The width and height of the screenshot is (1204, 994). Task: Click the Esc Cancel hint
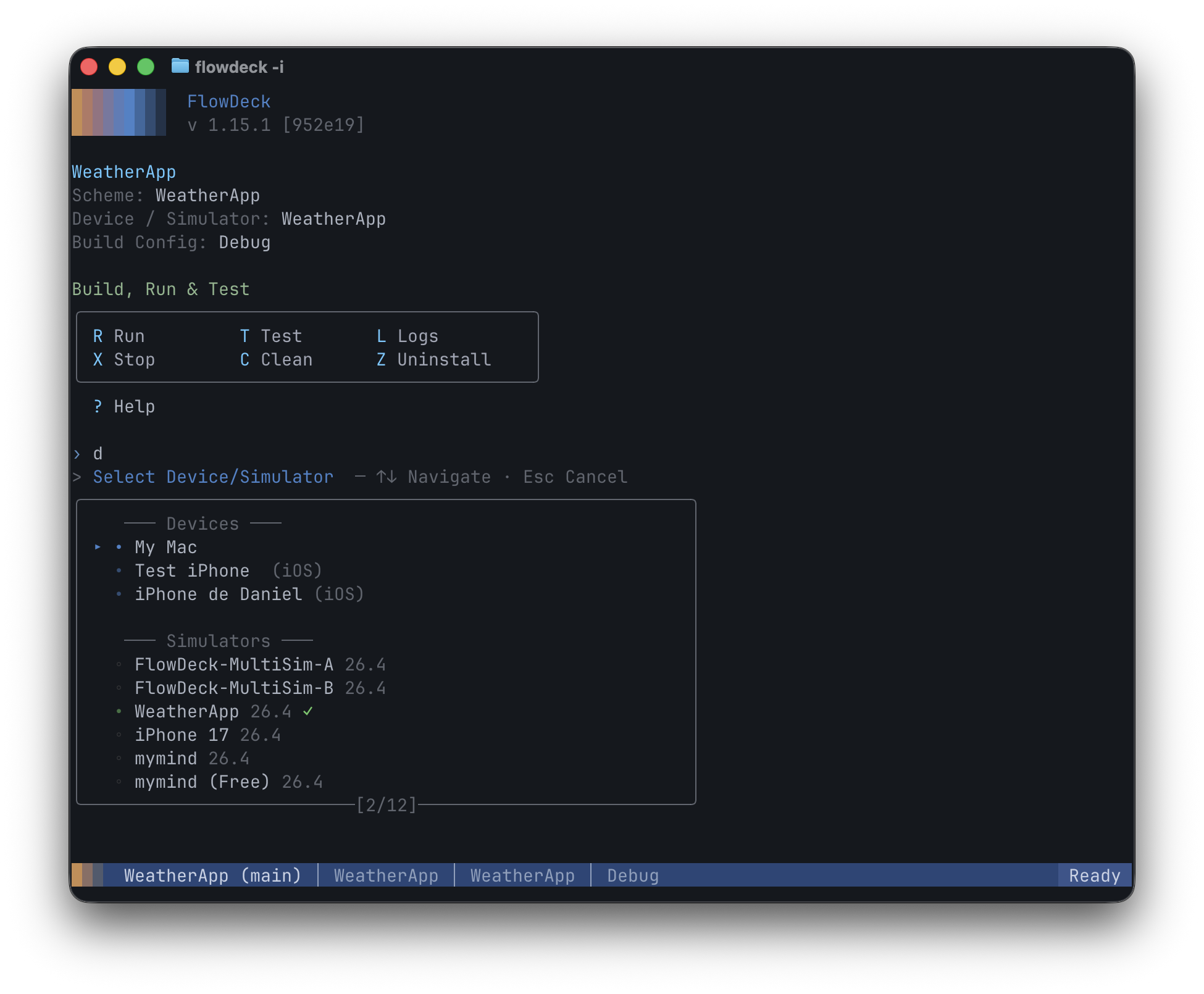575,477
